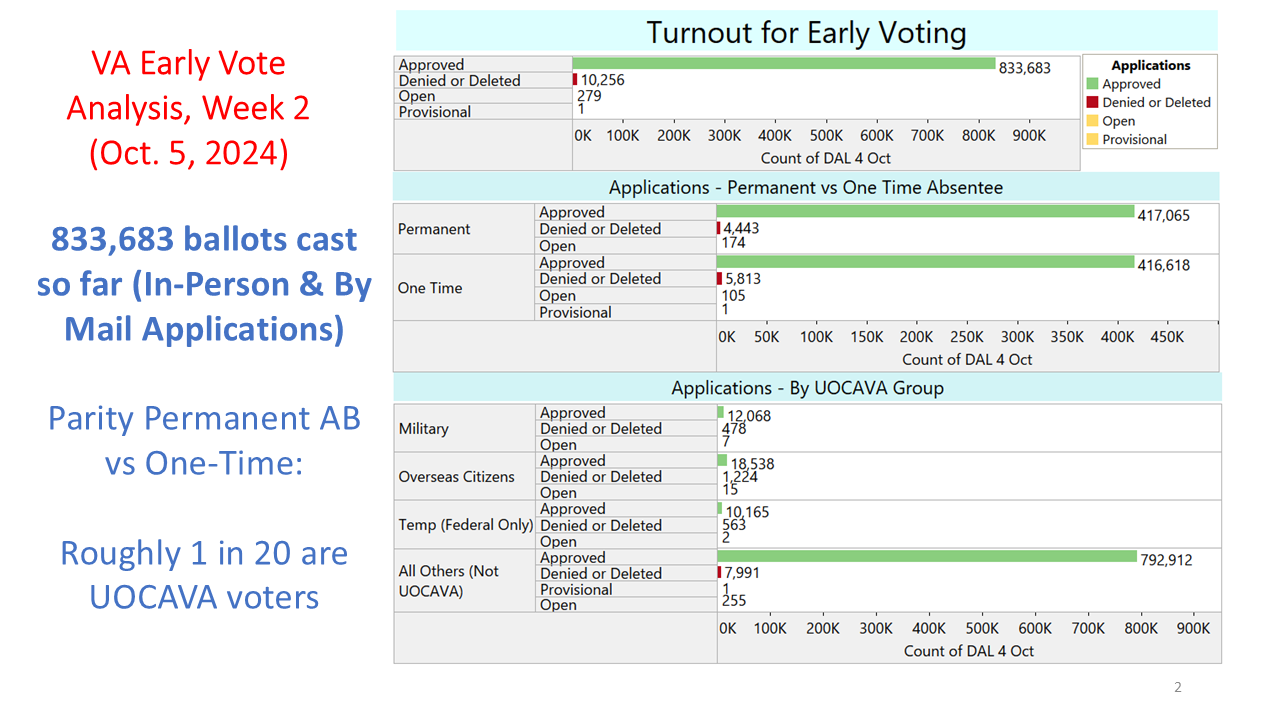This screenshot has height=720, width=1280.
Task: Select the Military Approved bar labeled 12,068
Action: point(721,412)
